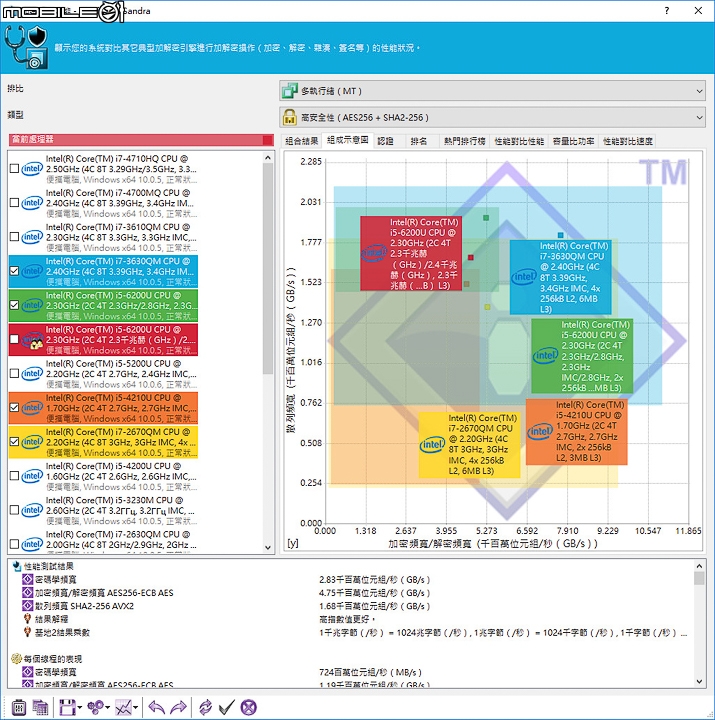Click scroll-down arrow of results panel

coord(699,682)
